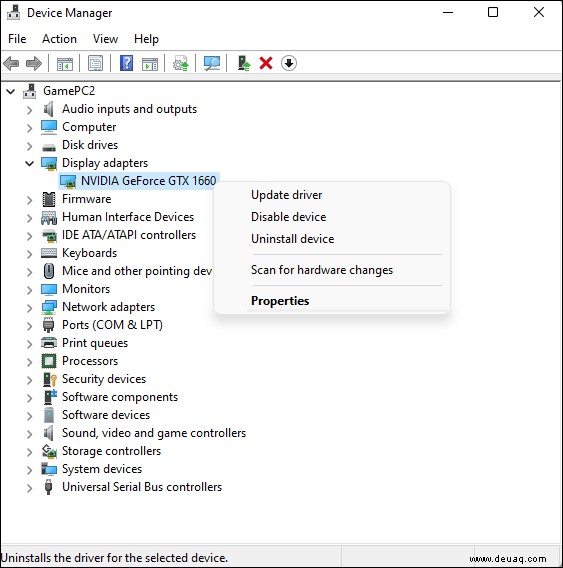563x568 pixels.
Task: Click the Show/Hide console tree toolbar icon
Action: 65,64
